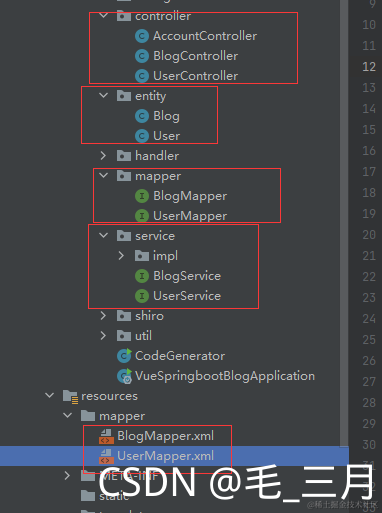Viewport: 382px width, 513px height.
Task: Click line number 20 in the gutter
Action: [x=369, y=235]
